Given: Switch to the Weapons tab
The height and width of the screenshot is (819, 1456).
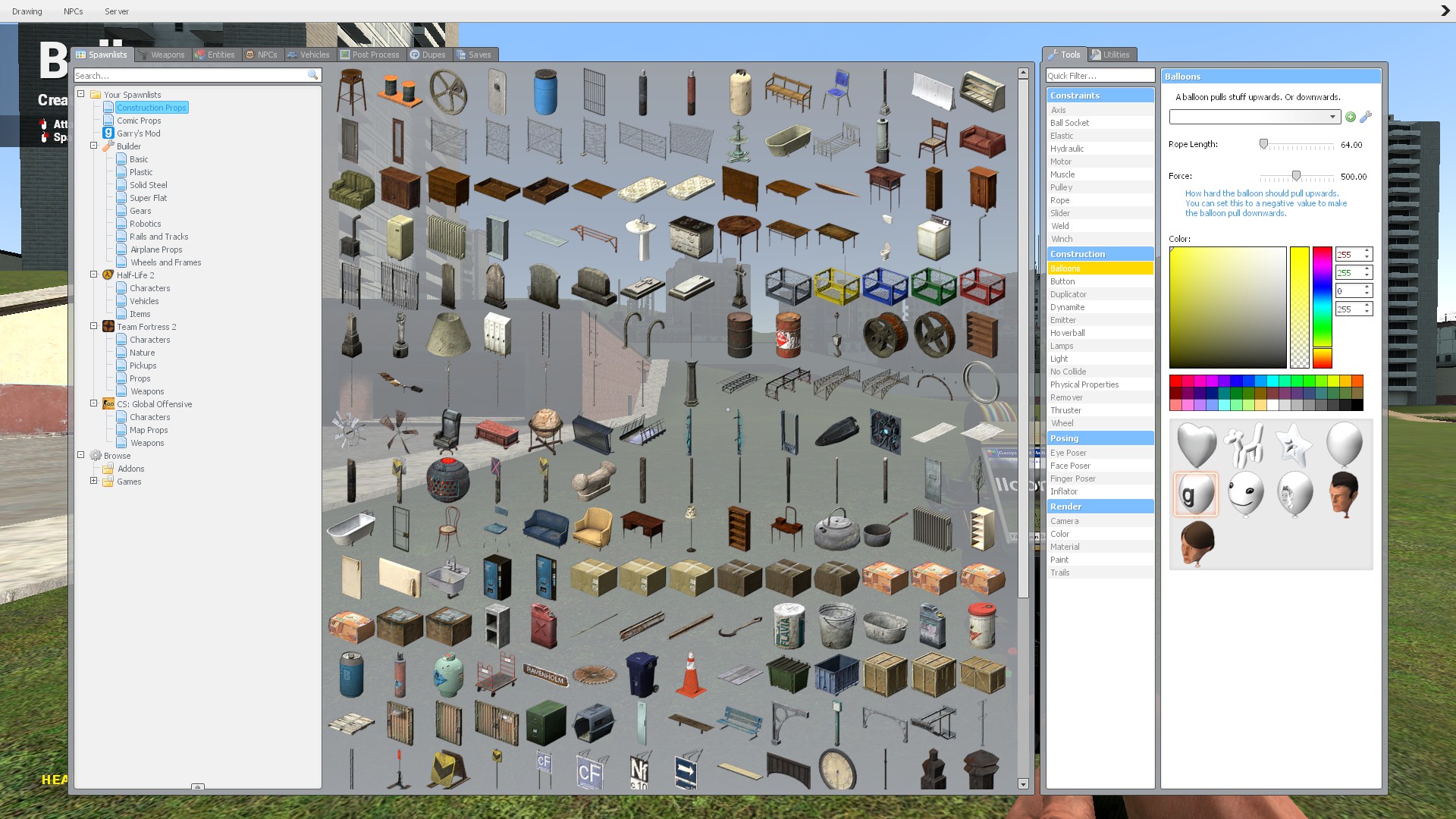Looking at the screenshot, I should [162, 55].
